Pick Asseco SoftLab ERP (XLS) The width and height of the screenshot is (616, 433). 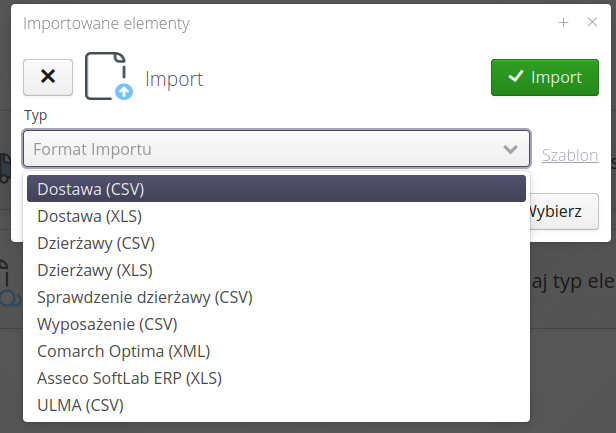coord(129,378)
